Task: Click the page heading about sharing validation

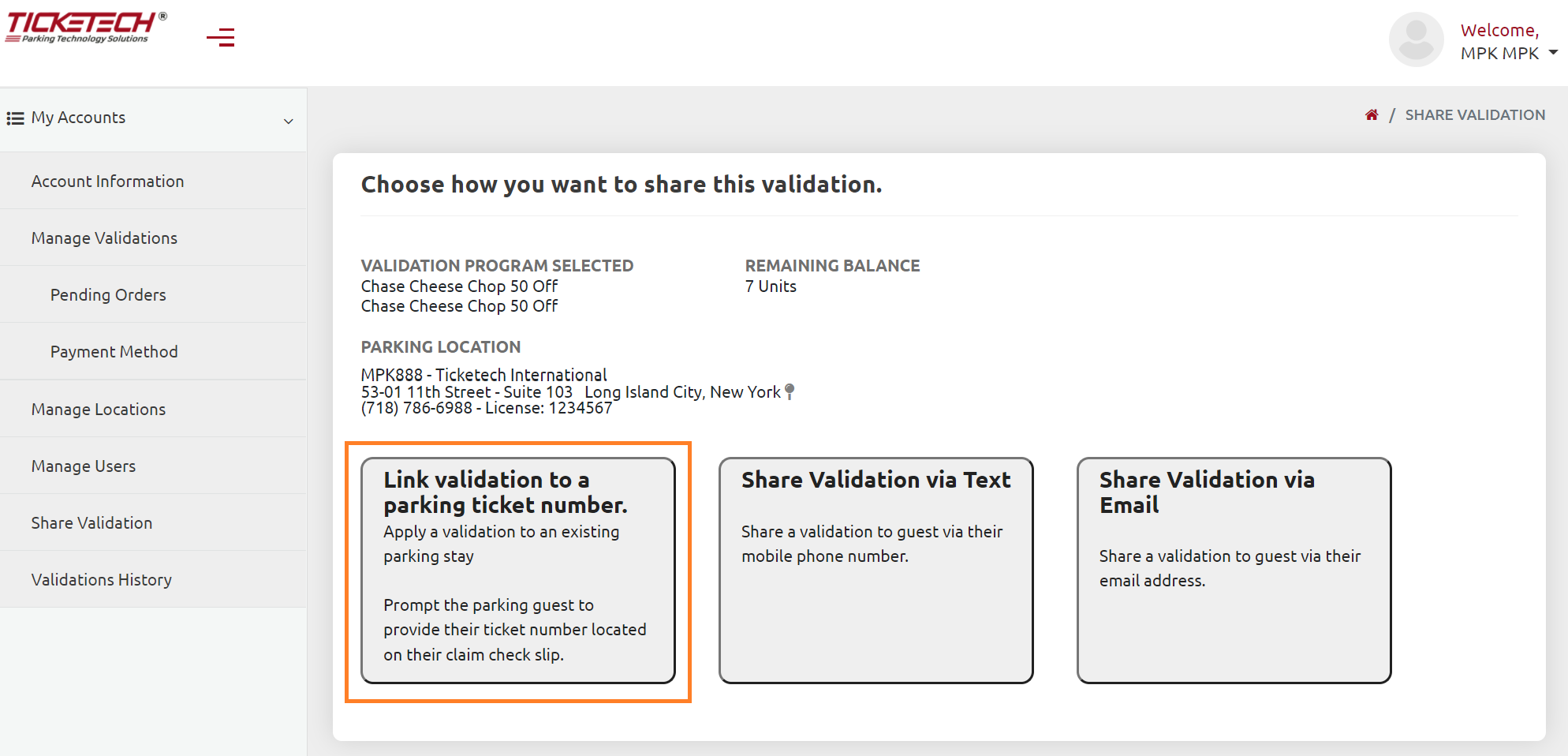Action: click(622, 185)
